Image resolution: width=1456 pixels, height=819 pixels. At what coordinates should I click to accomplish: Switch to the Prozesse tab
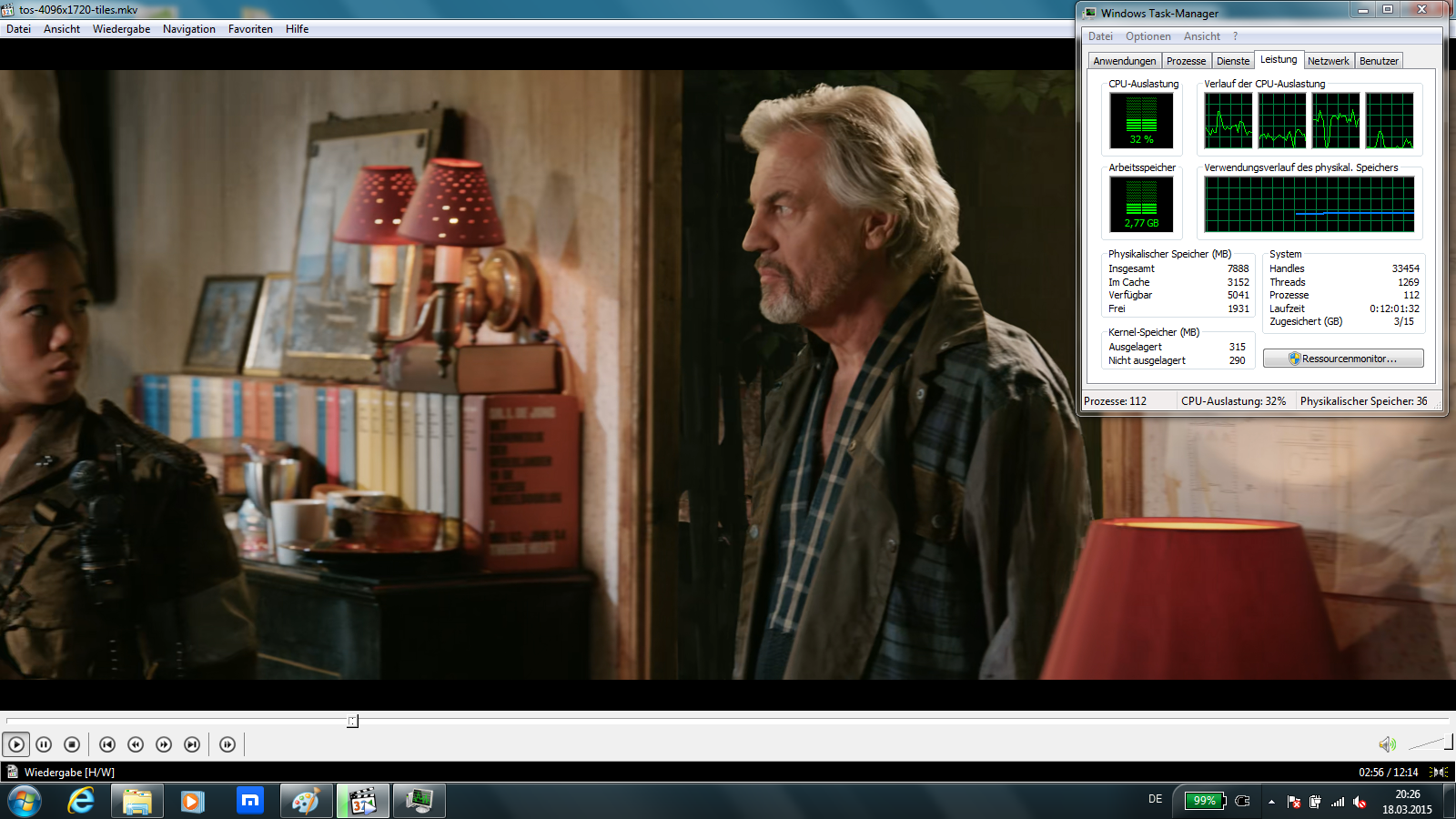1187,61
